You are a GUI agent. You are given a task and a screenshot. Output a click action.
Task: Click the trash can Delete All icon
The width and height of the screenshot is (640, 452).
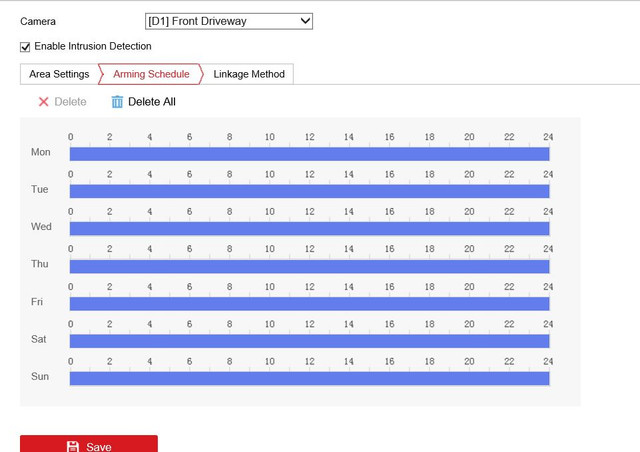[117, 102]
